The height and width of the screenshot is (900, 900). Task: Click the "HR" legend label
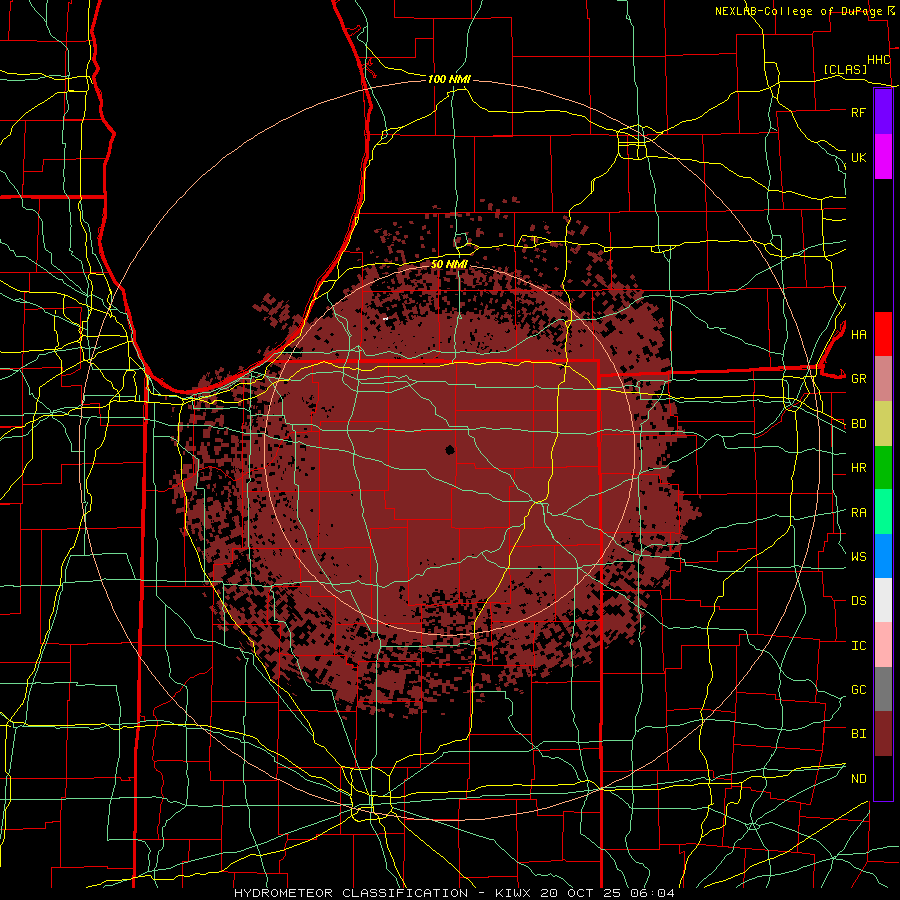[x=858, y=468]
